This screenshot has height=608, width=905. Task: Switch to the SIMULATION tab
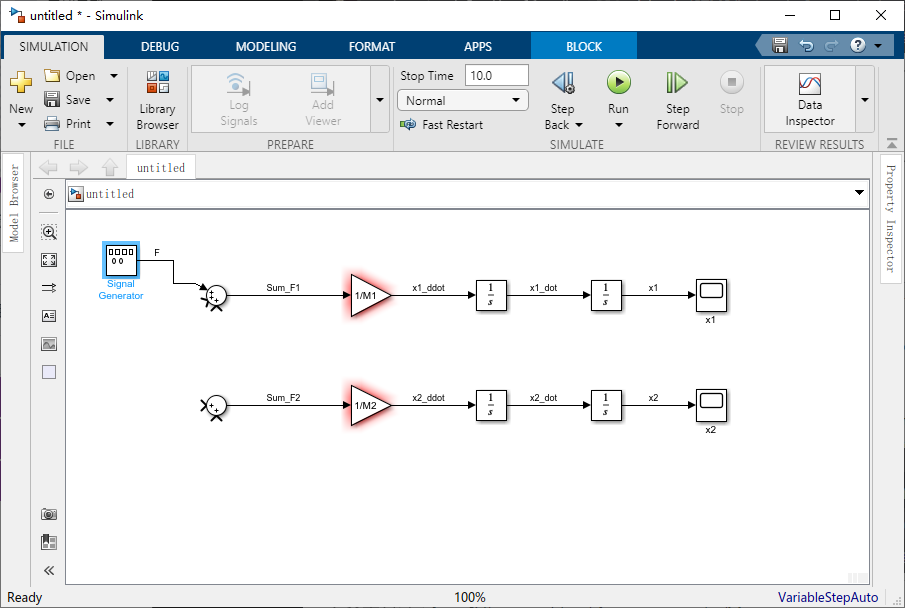coord(54,47)
